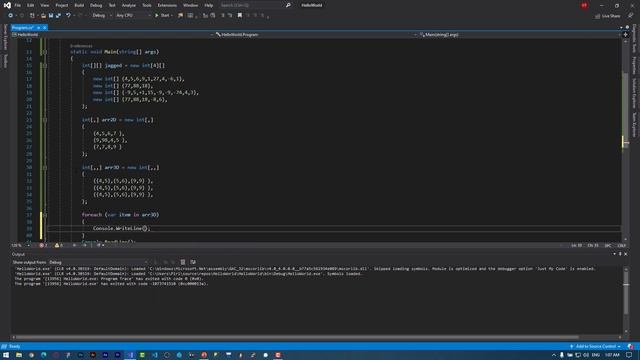This screenshot has height=360, width=640.
Task: Click the Visual Studio logo icon
Action: (x=7, y=5)
